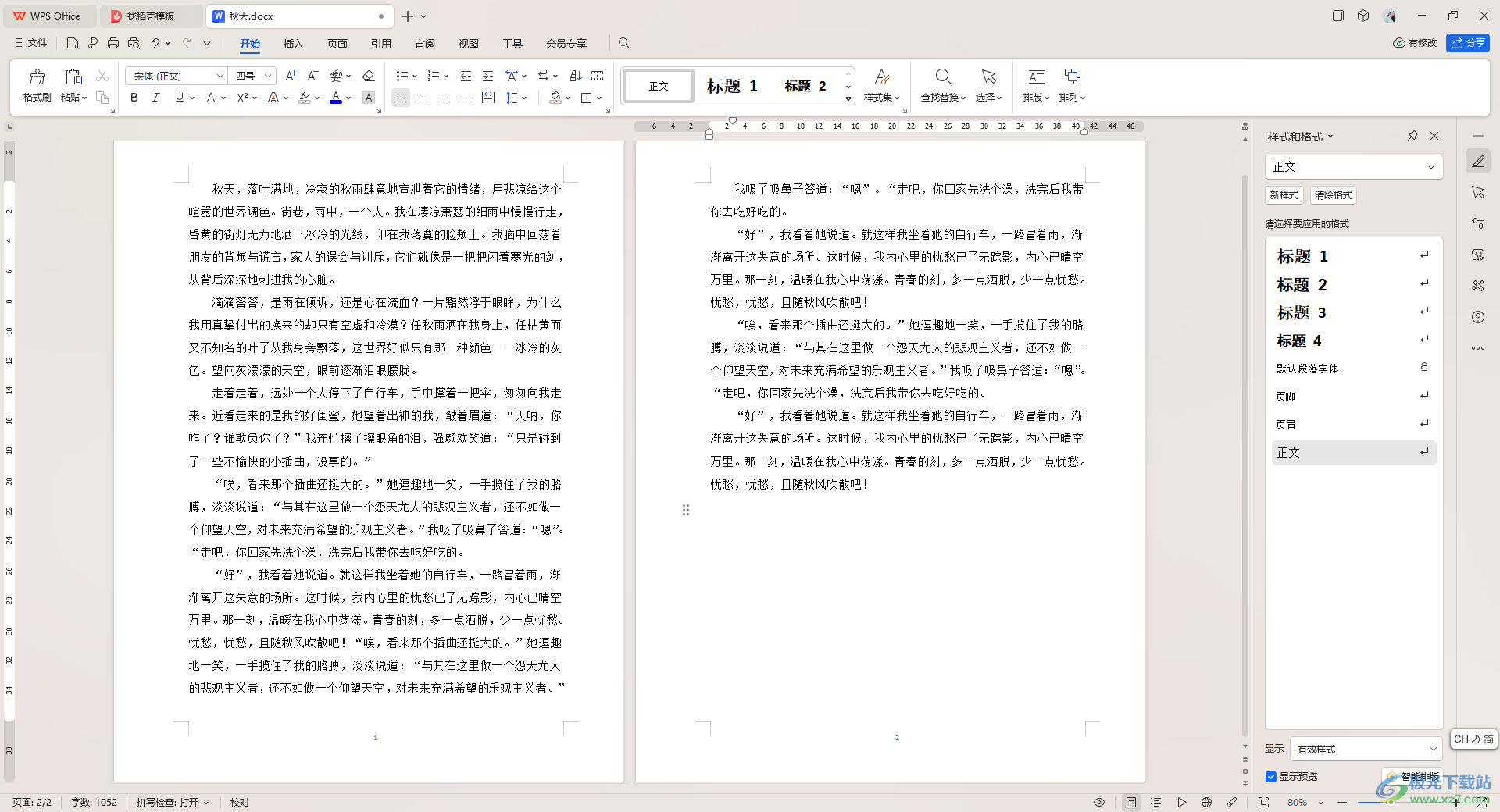Open the Review ribbon tab

tap(424, 44)
